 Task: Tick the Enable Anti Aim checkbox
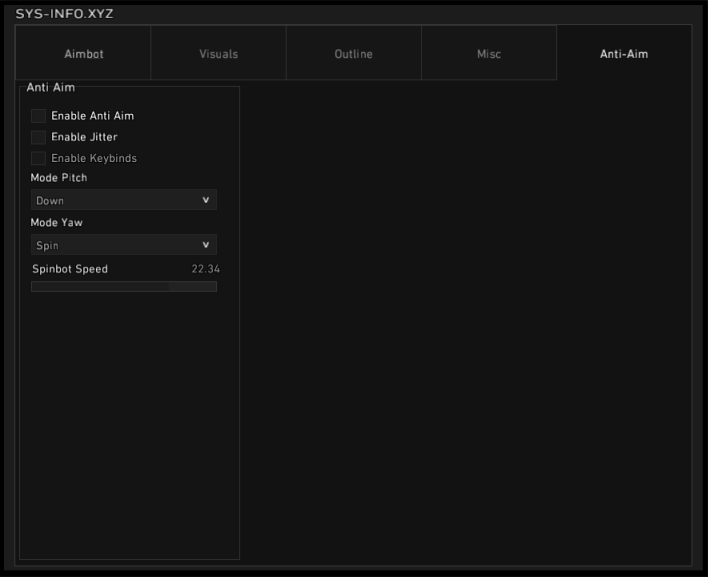point(39,116)
